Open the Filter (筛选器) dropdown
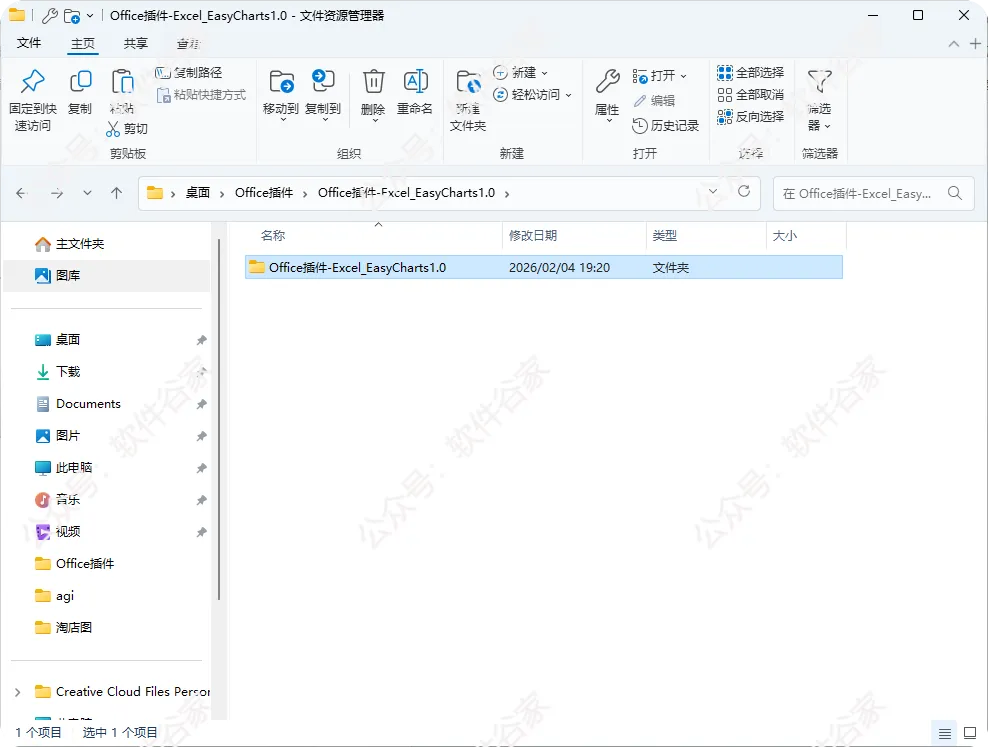 click(819, 100)
